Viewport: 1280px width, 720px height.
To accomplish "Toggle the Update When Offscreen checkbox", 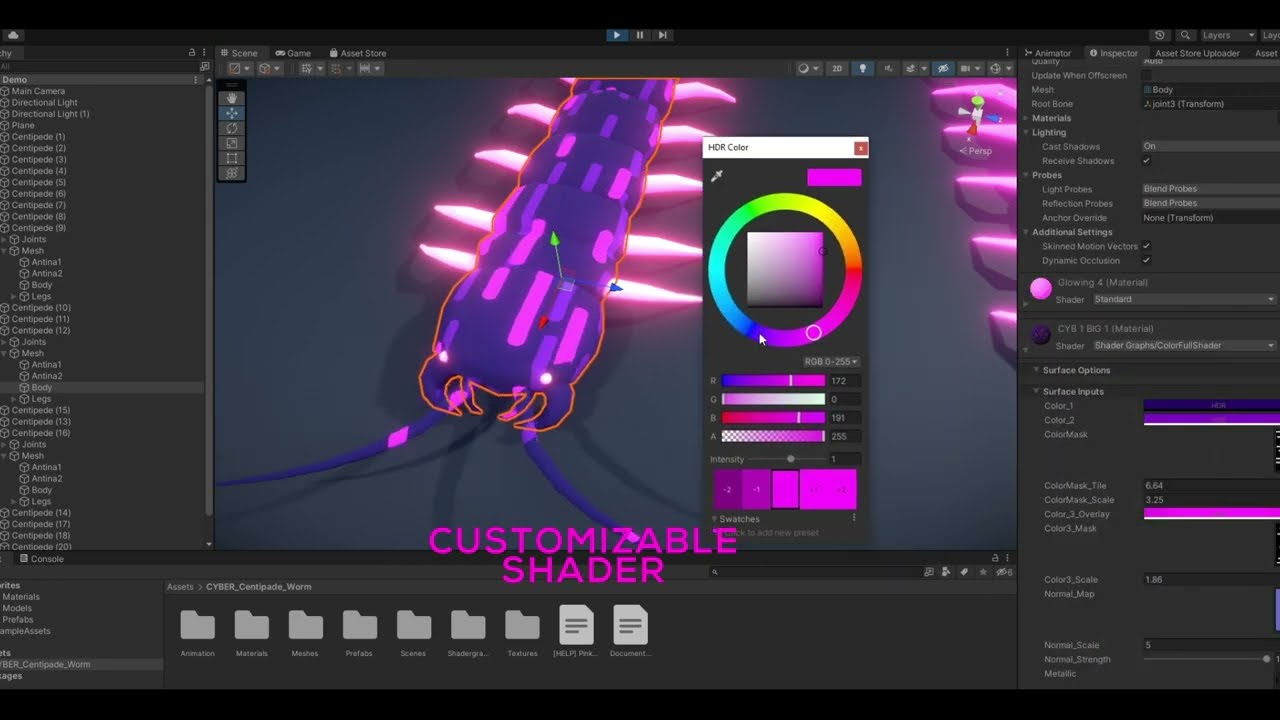I will coord(1147,75).
